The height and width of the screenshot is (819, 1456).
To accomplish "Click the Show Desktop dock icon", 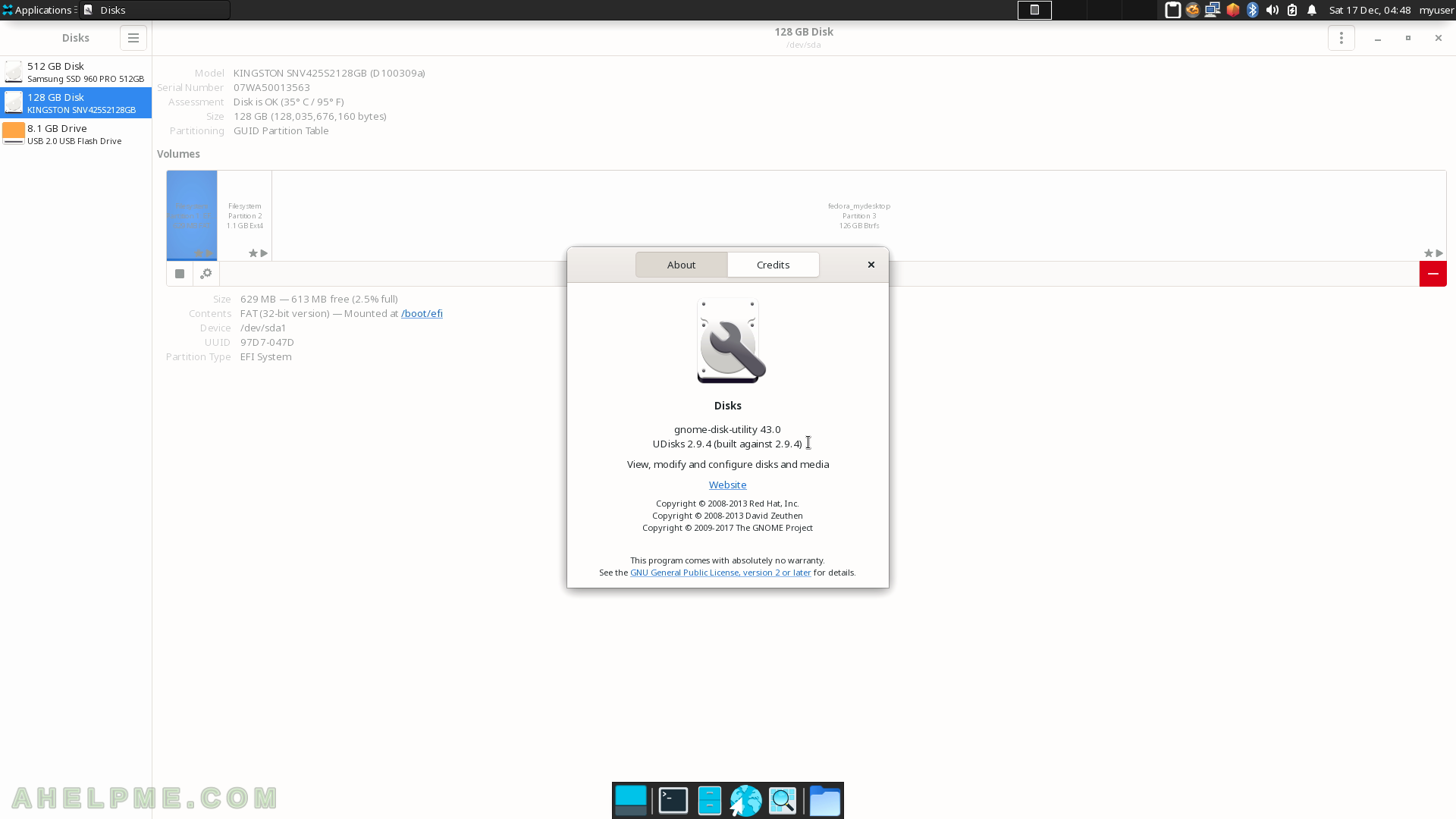I will pyautogui.click(x=631, y=801).
